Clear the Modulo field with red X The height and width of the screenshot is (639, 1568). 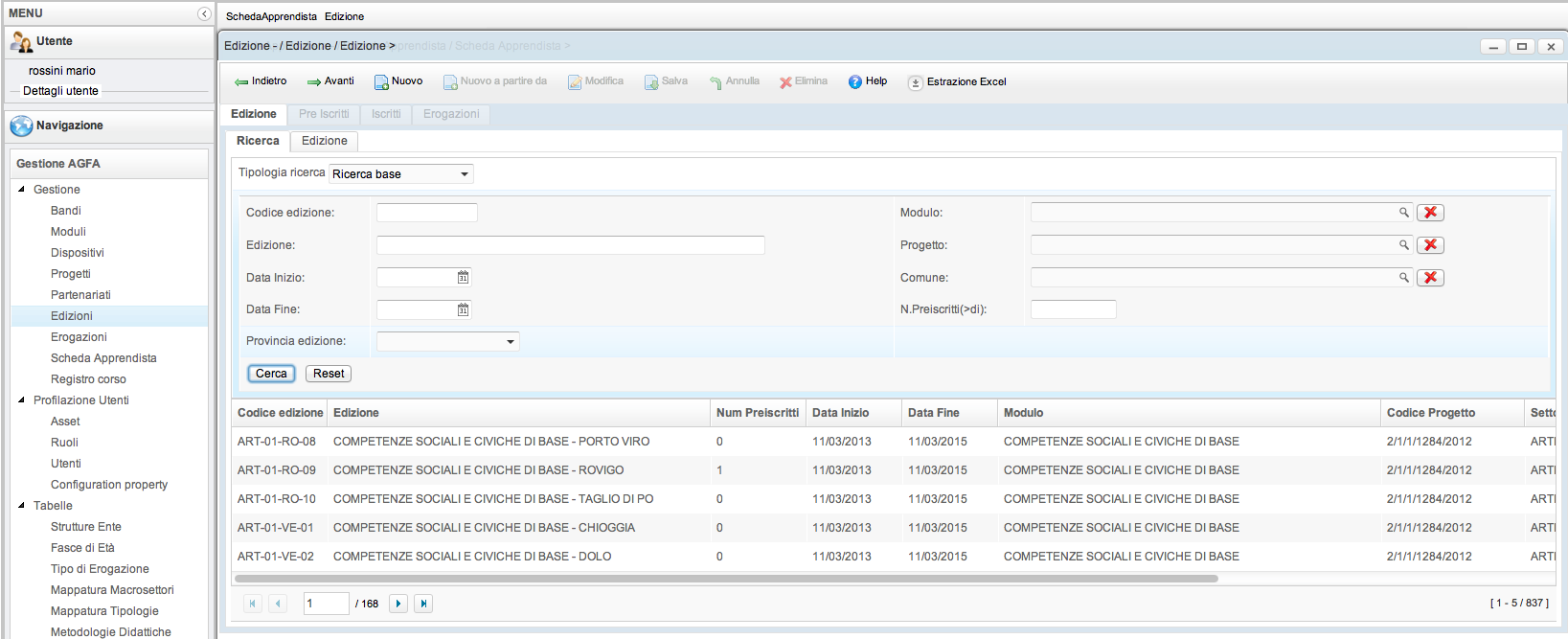coord(1430,213)
